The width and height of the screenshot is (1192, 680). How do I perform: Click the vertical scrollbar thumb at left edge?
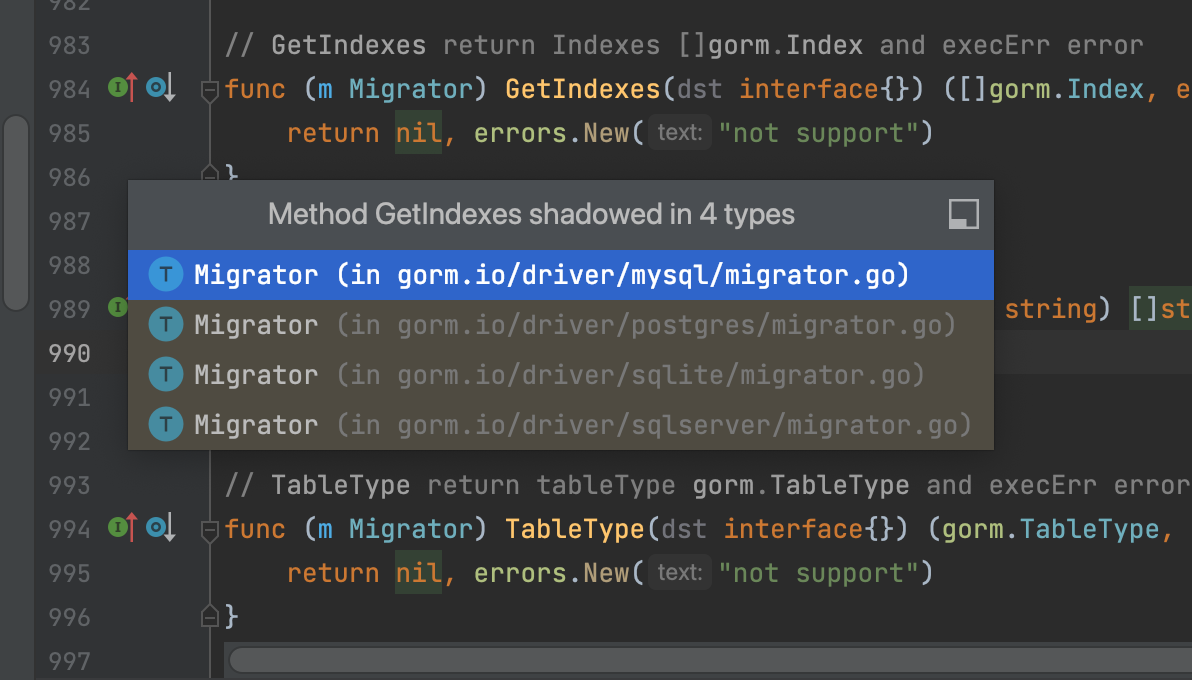pyautogui.click(x=16, y=212)
